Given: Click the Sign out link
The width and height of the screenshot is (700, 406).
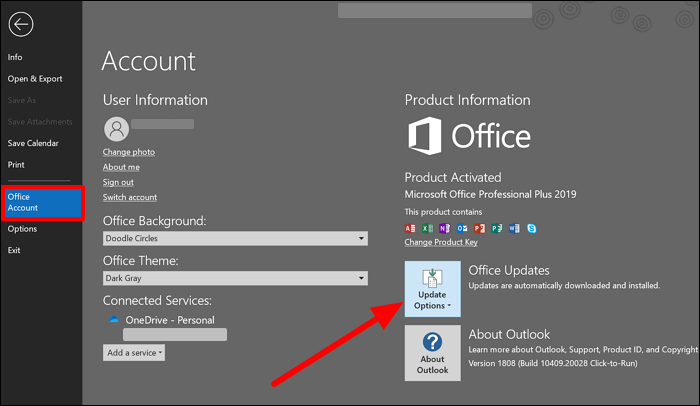Looking at the screenshot, I should [118, 182].
